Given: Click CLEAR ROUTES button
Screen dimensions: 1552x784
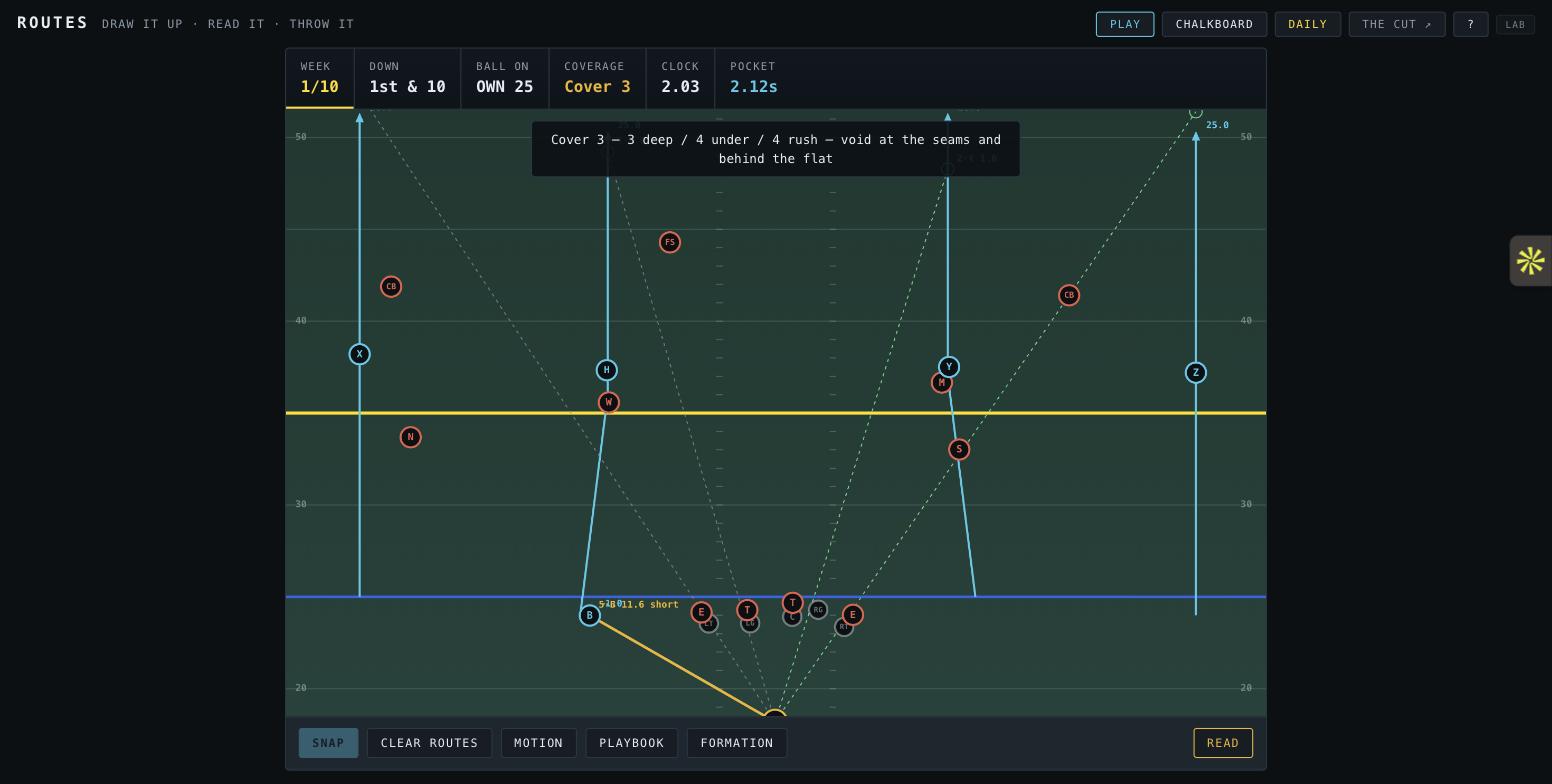Looking at the screenshot, I should pyautogui.click(x=429, y=743).
